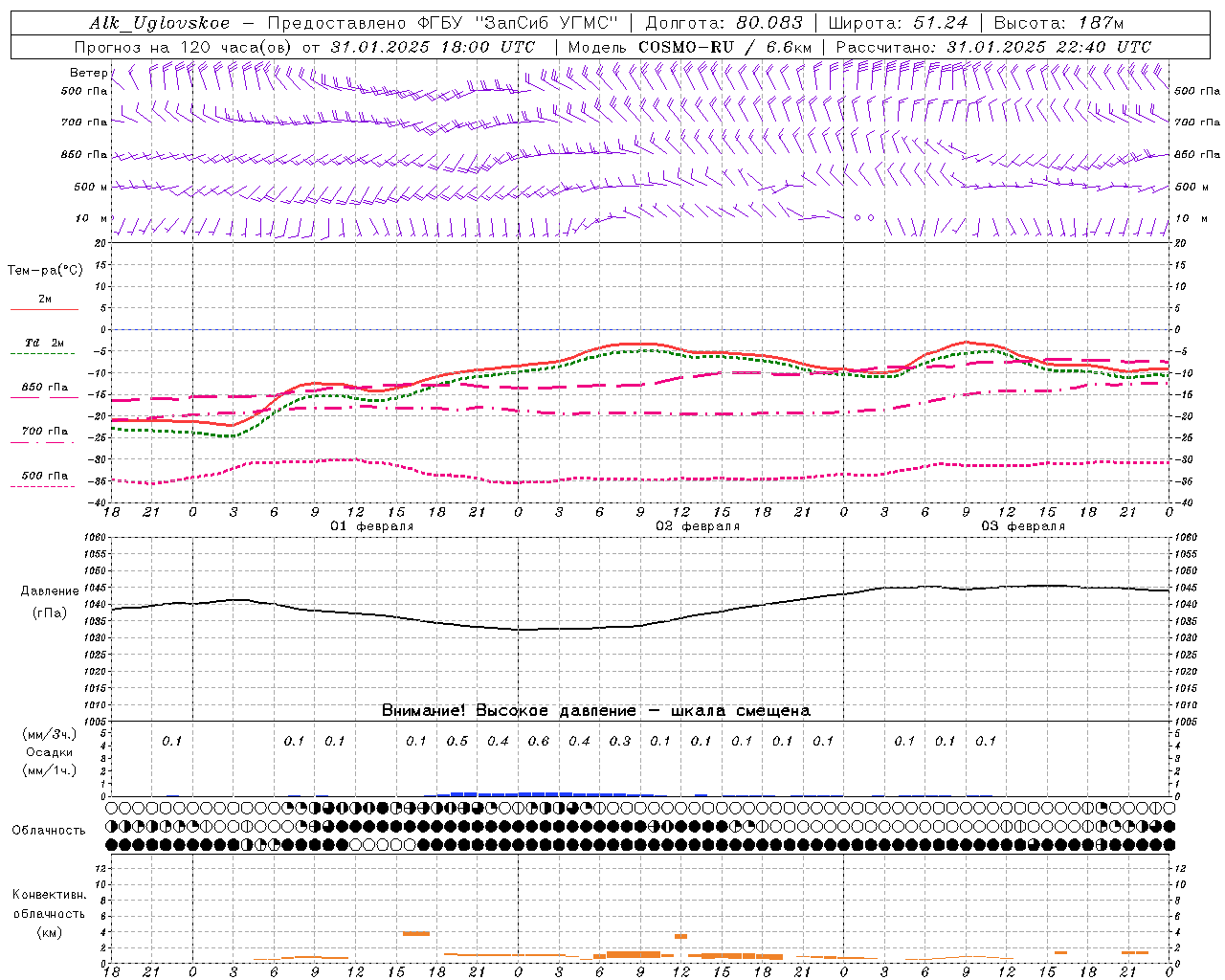The width and height of the screenshot is (1225, 980).
Task: Click the Alk_Uglovskoe station name
Action: pyautogui.click(x=160, y=23)
